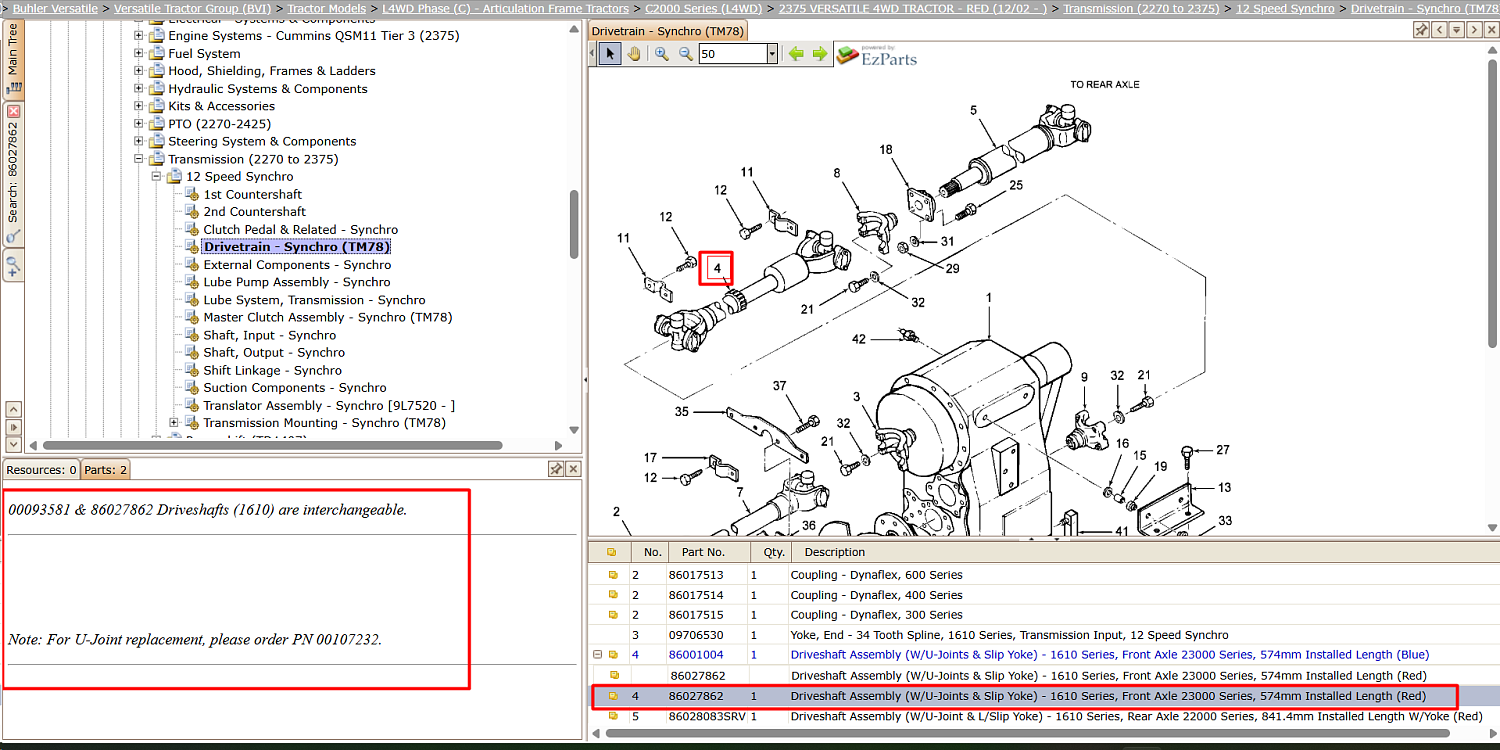This screenshot has width=1500, height=750.
Task: Click callout number 18 in diagram
Action: [x=886, y=150]
